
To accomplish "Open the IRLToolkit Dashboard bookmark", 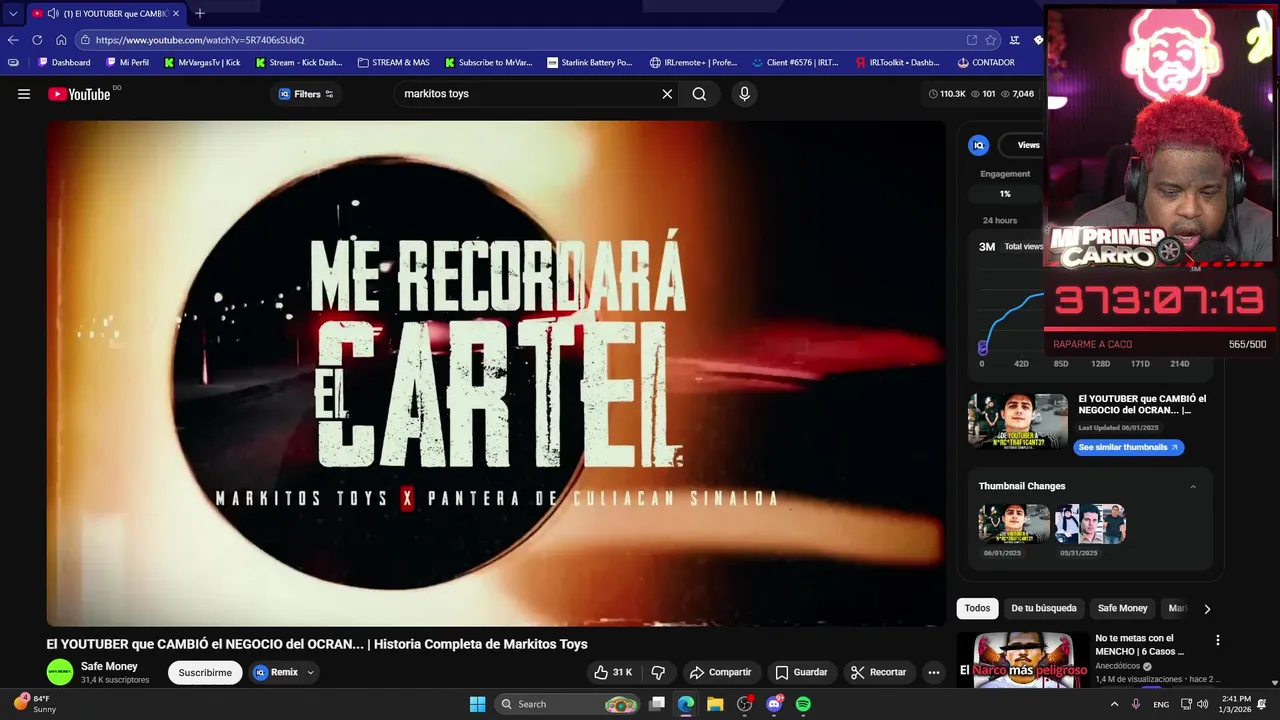I will click(898, 62).
